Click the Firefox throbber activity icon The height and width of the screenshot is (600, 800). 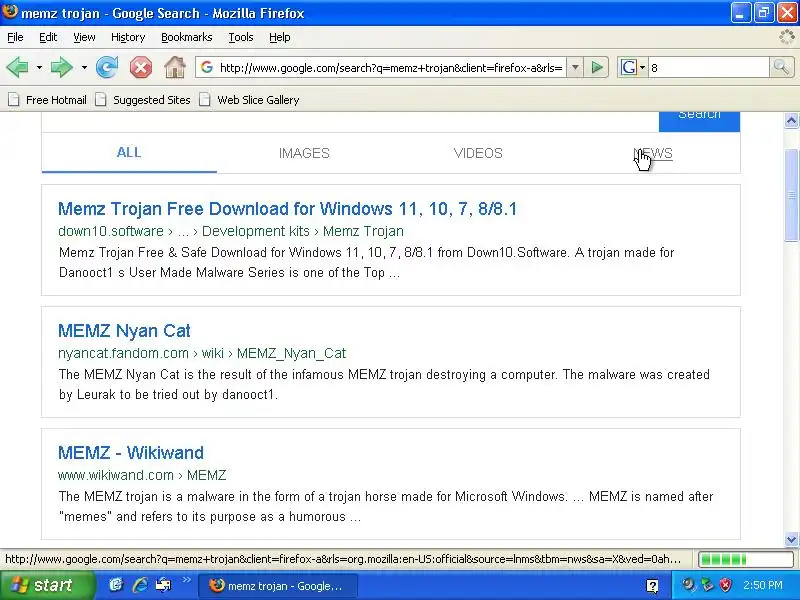787,37
